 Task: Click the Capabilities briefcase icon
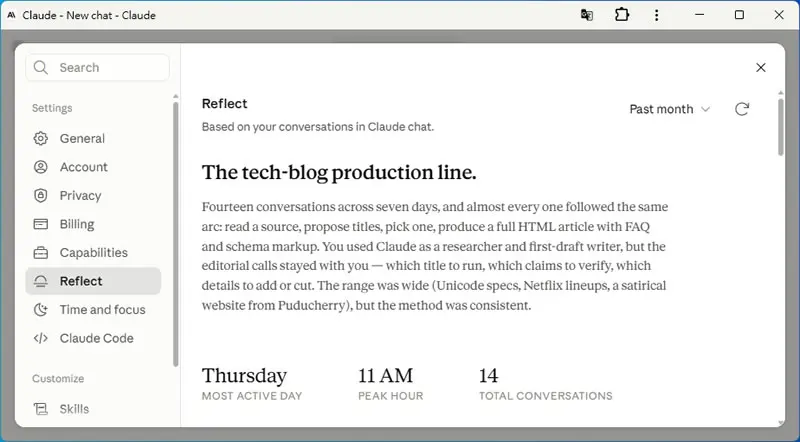click(40, 253)
